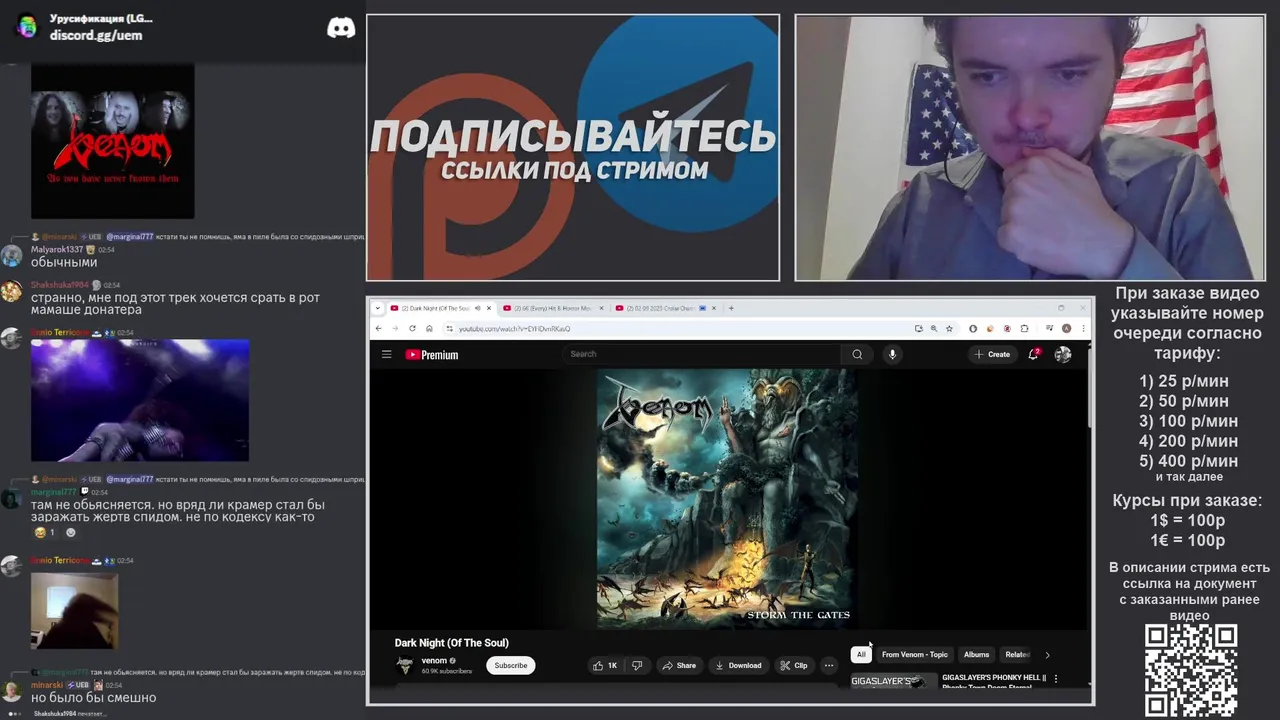This screenshot has height=720, width=1280.
Task: Open the Extensions puzzle icon
Action: [1024, 328]
